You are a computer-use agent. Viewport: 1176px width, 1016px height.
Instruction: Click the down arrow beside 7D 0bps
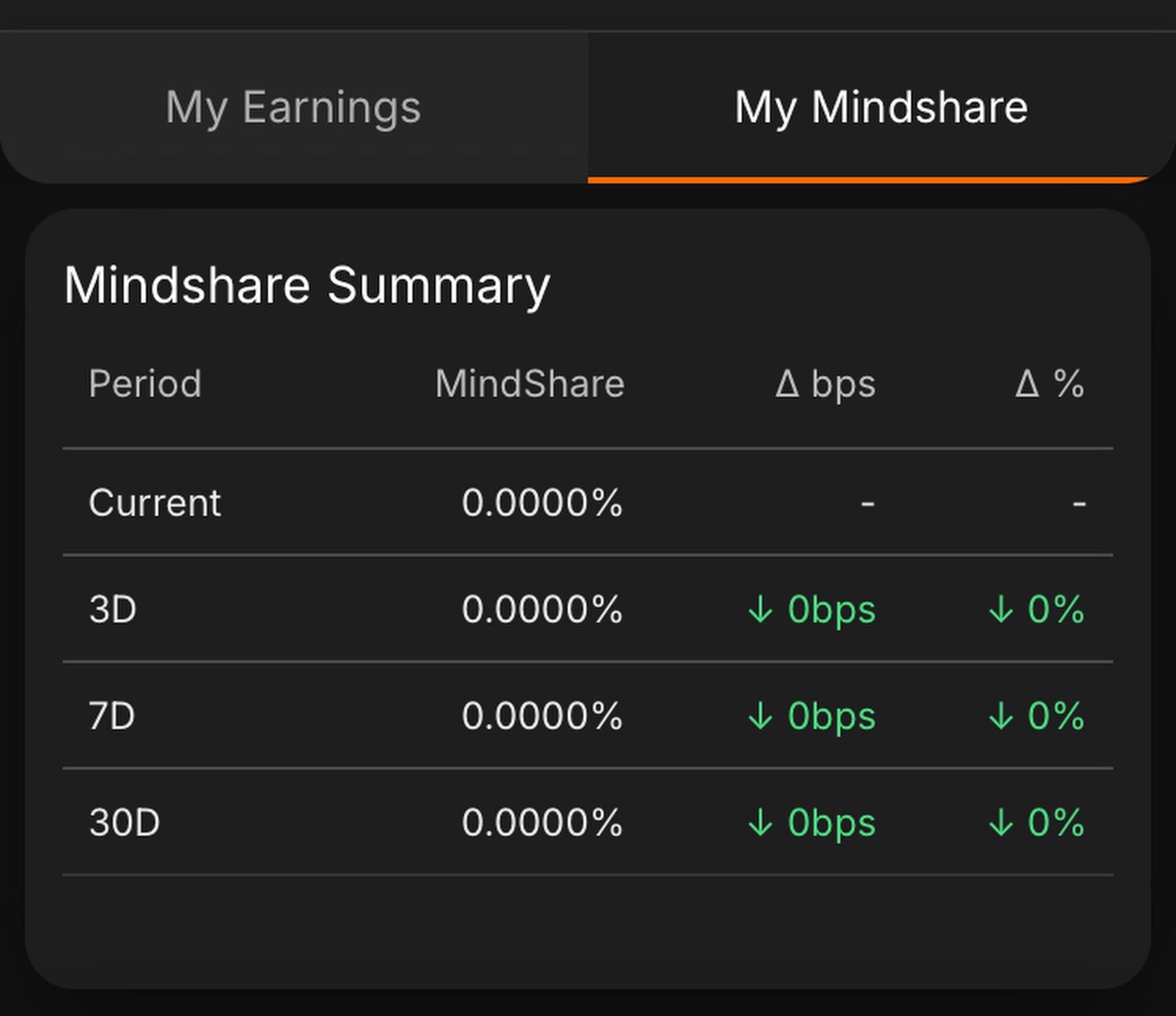tap(760, 716)
